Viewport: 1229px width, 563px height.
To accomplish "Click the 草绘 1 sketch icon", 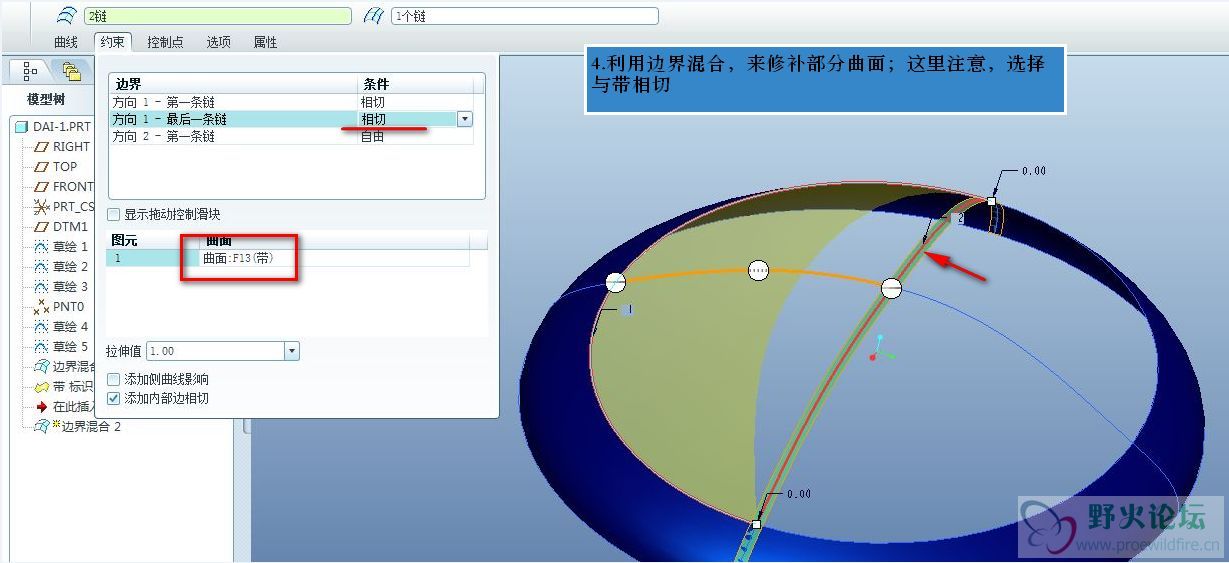I will pos(42,246).
